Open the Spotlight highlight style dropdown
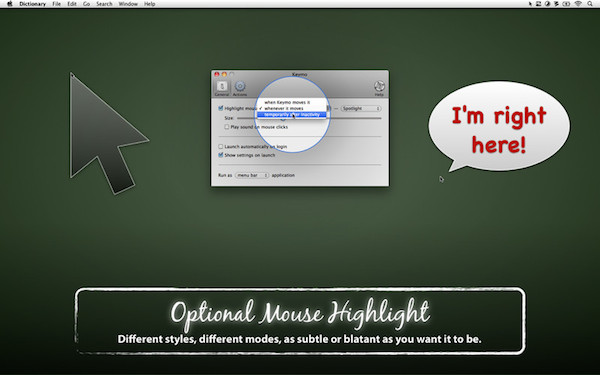This screenshot has height=375, width=600. 361,108
